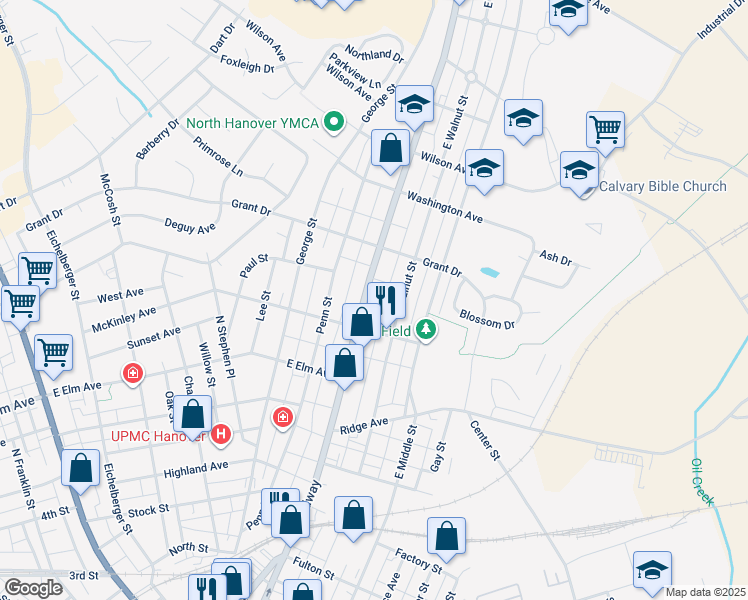Click the North Hanover YMCA green marker
The image size is (748, 600).
[x=336, y=124]
